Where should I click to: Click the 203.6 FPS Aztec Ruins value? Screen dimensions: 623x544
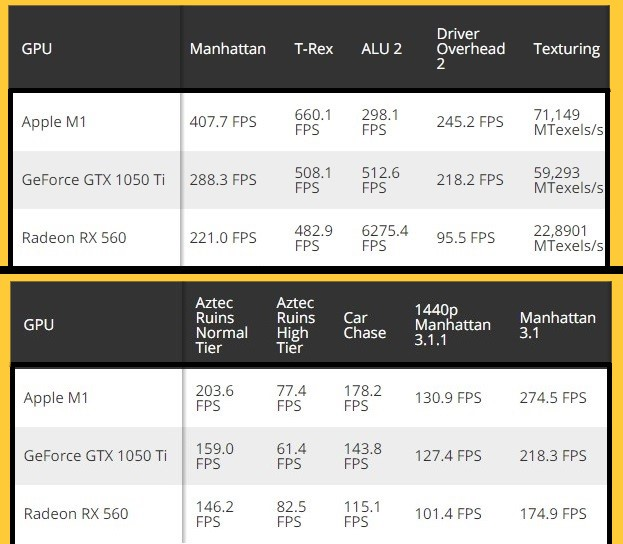pos(215,398)
